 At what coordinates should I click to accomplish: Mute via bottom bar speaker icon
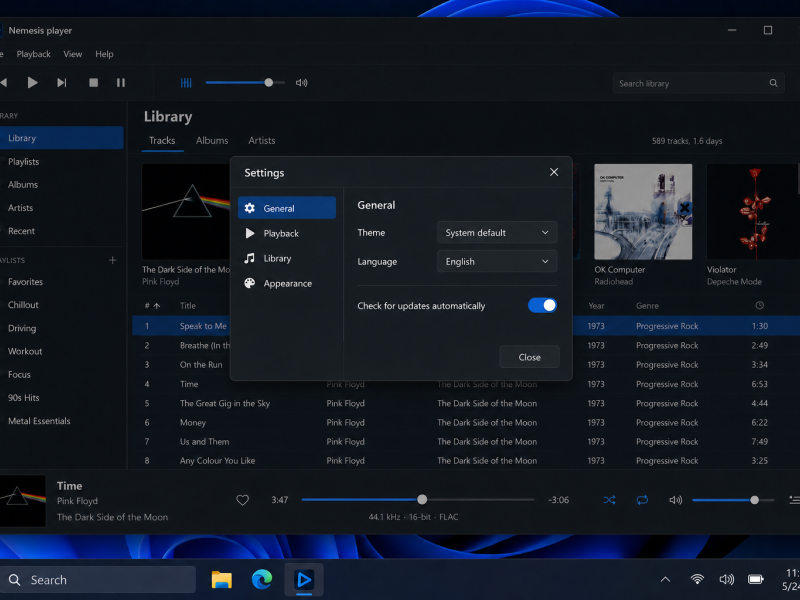tap(676, 500)
